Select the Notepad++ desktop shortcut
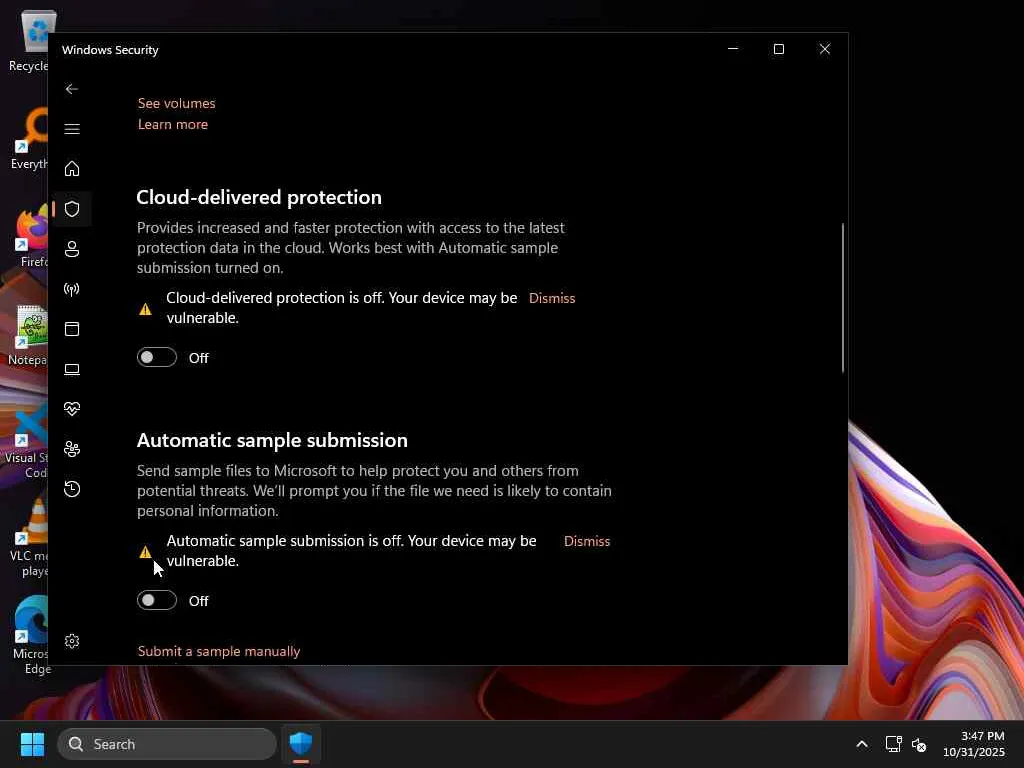1024x768 pixels. (x=27, y=335)
